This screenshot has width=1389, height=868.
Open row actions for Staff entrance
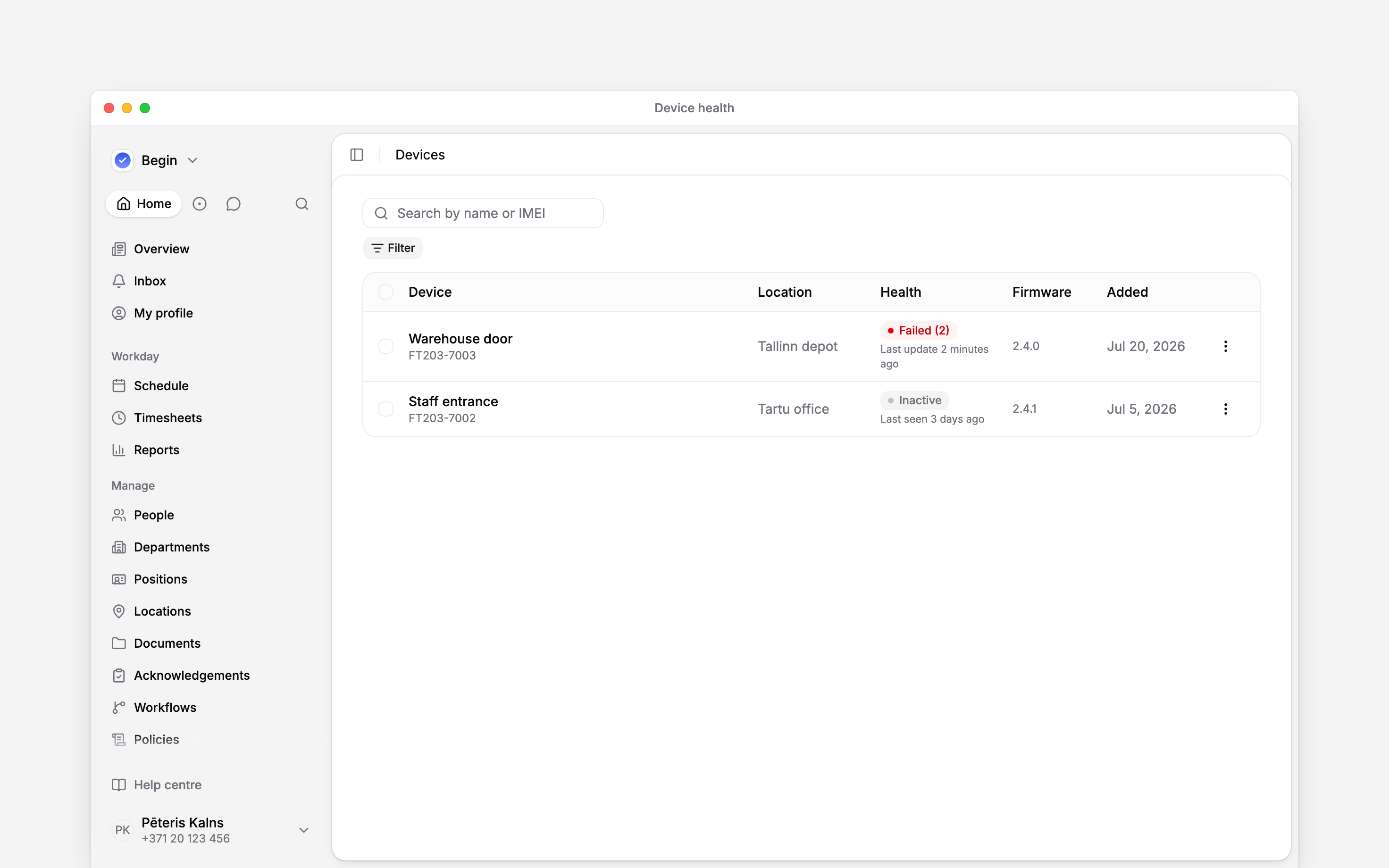pyautogui.click(x=1225, y=409)
